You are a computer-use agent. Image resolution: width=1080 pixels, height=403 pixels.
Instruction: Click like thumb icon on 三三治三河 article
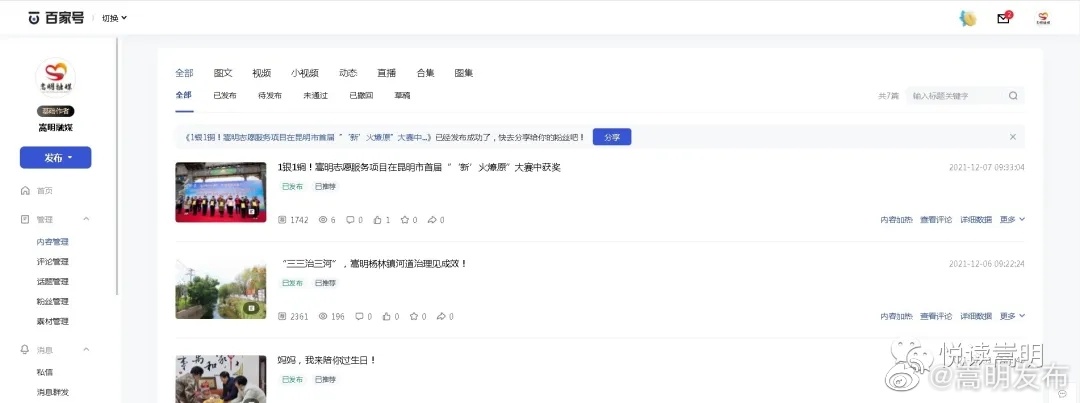[386, 316]
